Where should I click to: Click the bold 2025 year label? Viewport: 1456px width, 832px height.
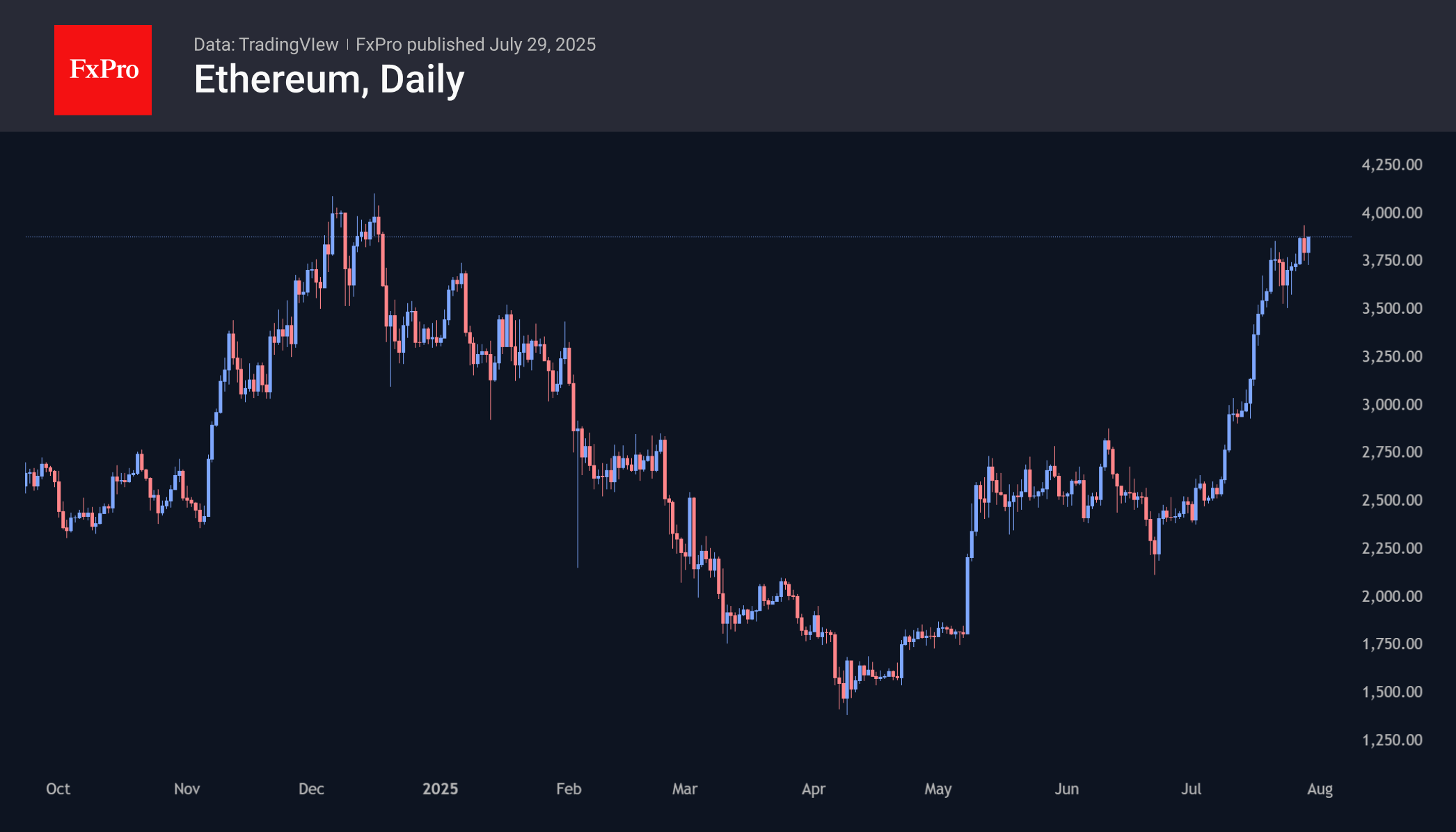click(440, 789)
